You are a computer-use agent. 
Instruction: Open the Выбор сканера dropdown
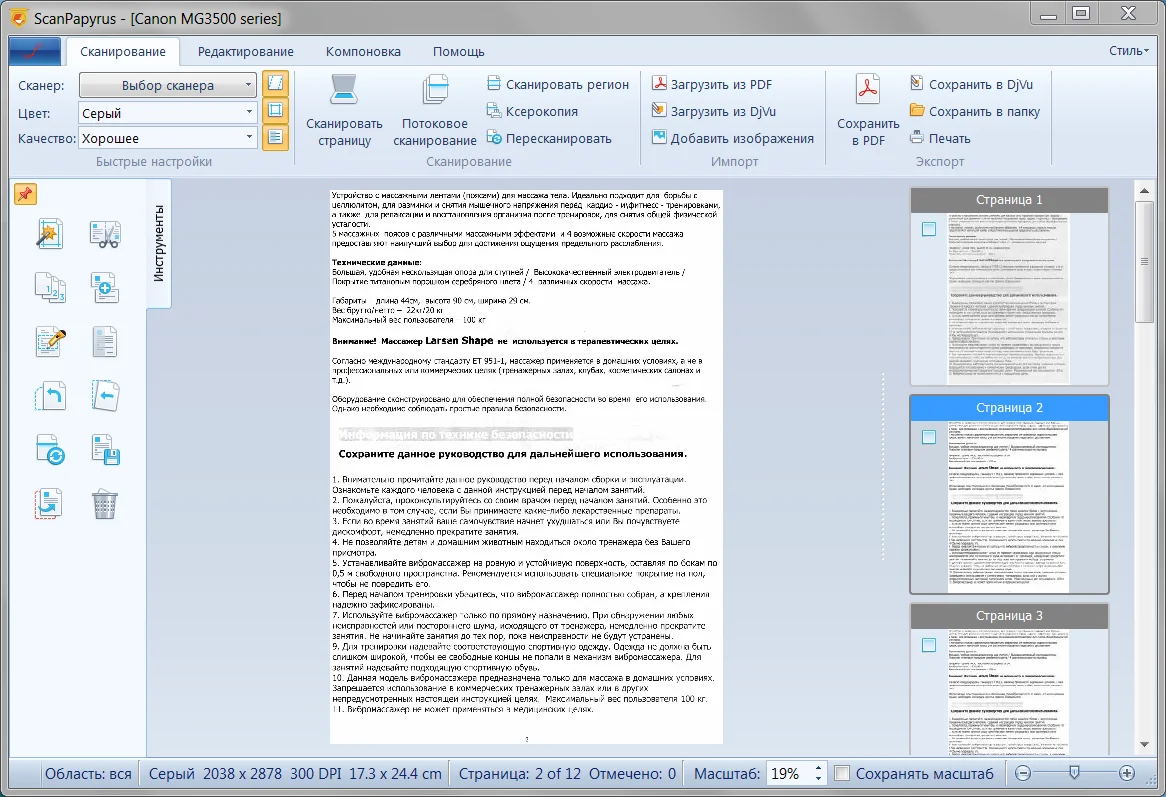(168, 86)
